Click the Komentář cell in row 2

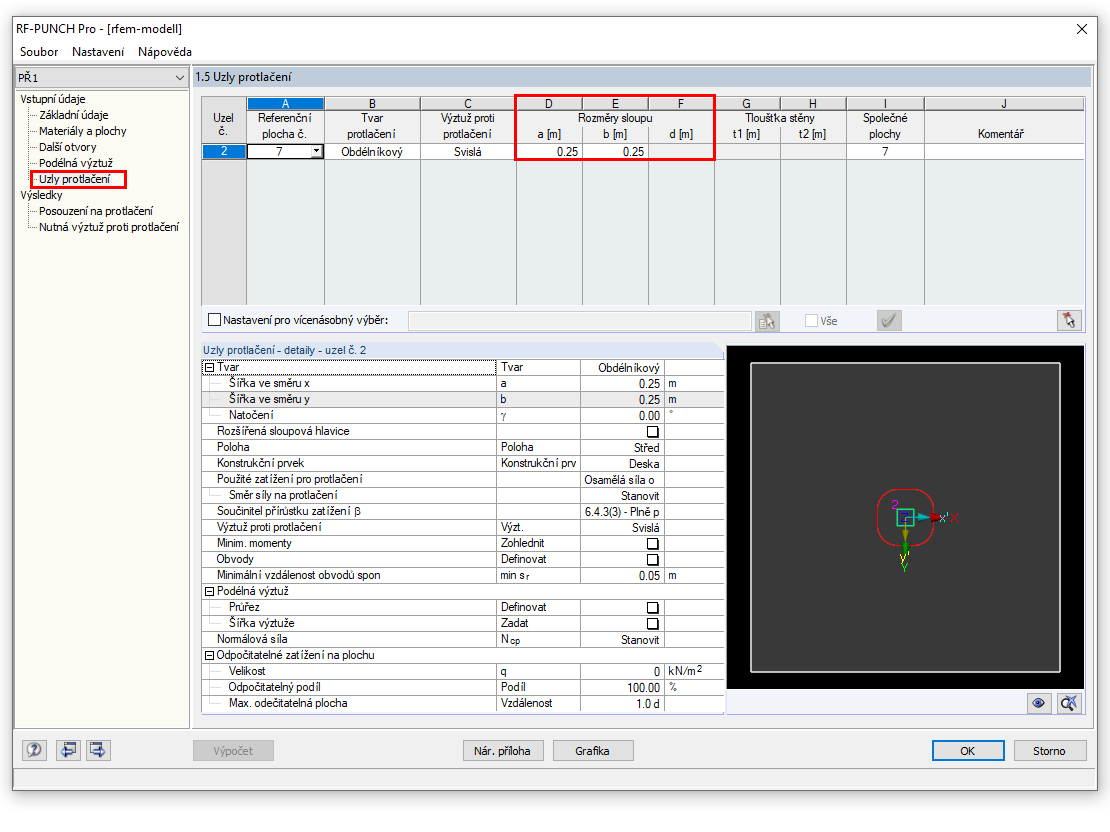click(x=1004, y=152)
